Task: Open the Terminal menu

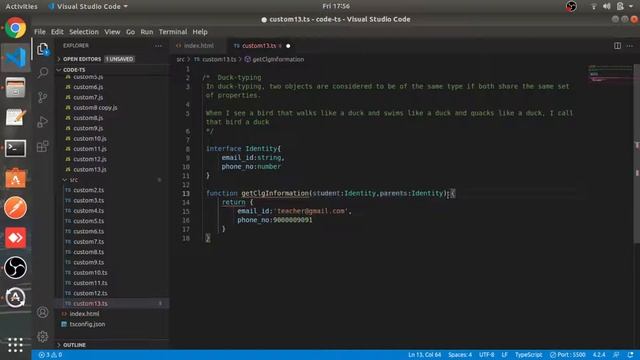Action: (173, 32)
